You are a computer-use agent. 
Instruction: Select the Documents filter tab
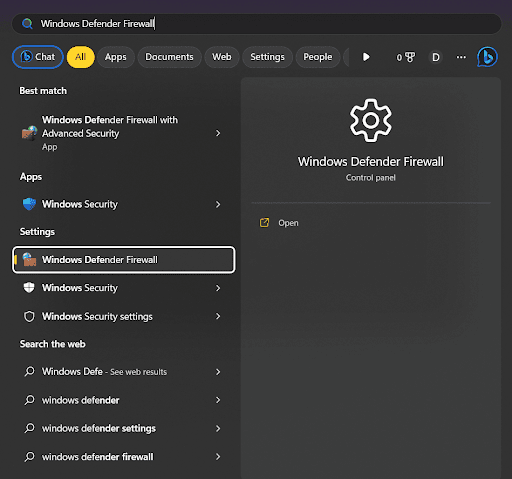click(169, 57)
